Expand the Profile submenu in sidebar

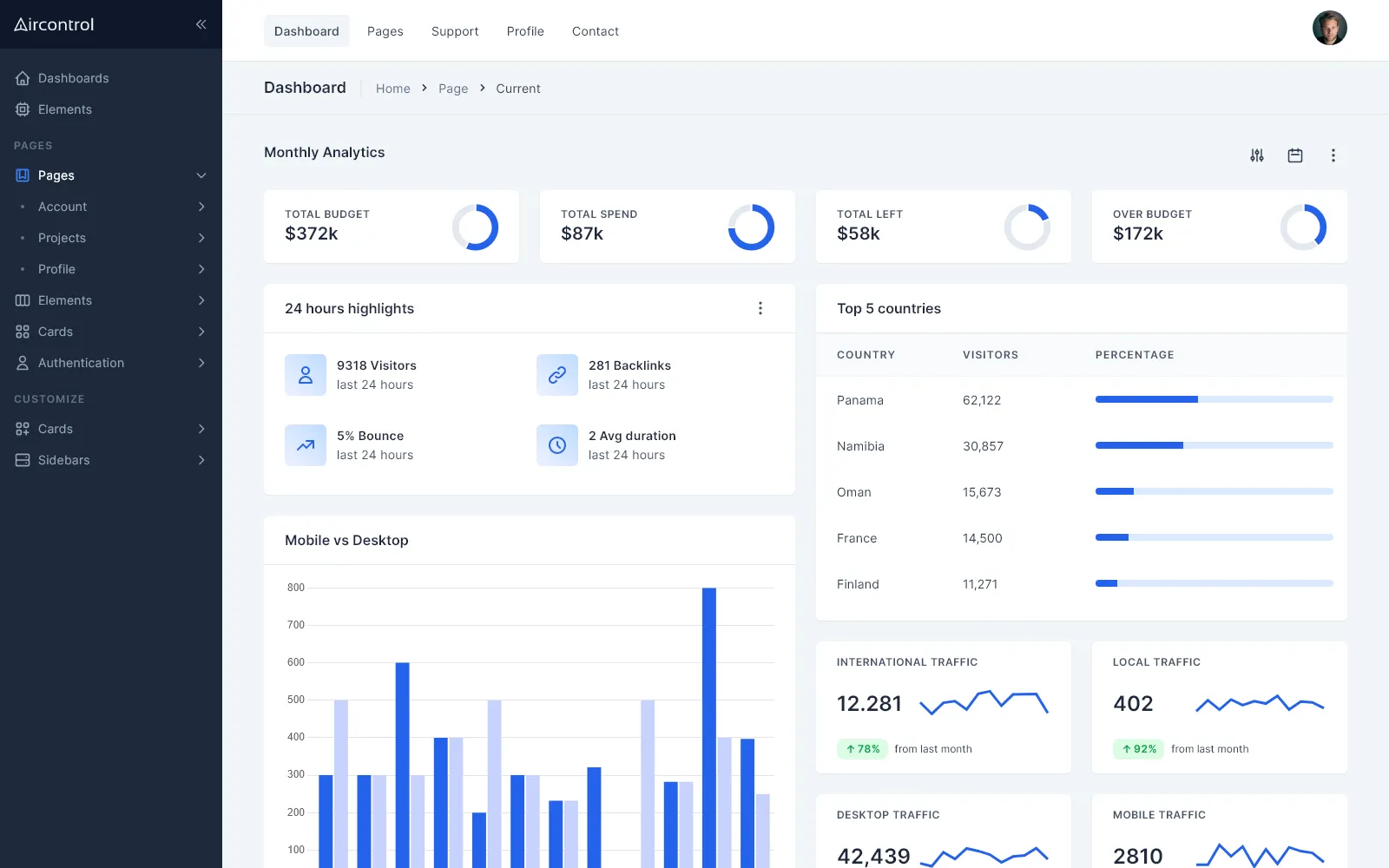(x=201, y=269)
